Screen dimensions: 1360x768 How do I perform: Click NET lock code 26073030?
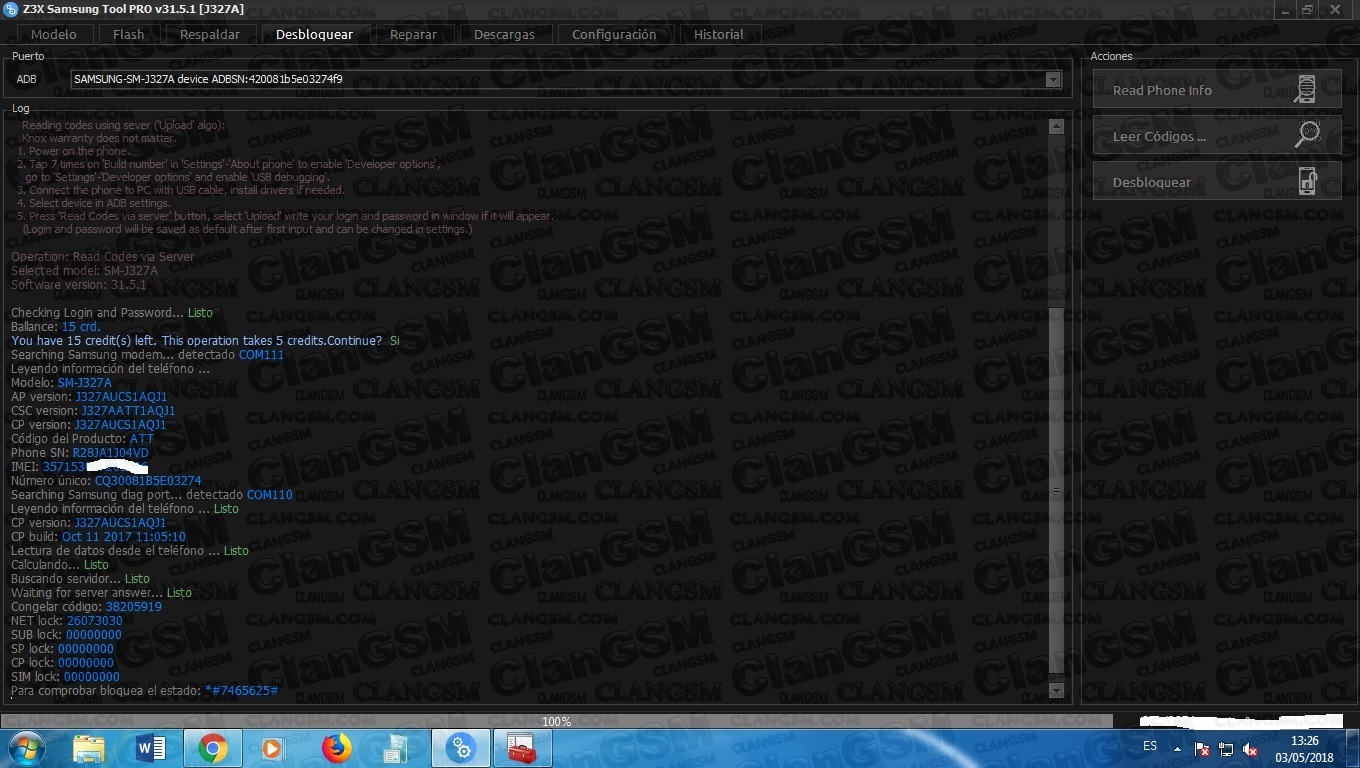point(95,621)
